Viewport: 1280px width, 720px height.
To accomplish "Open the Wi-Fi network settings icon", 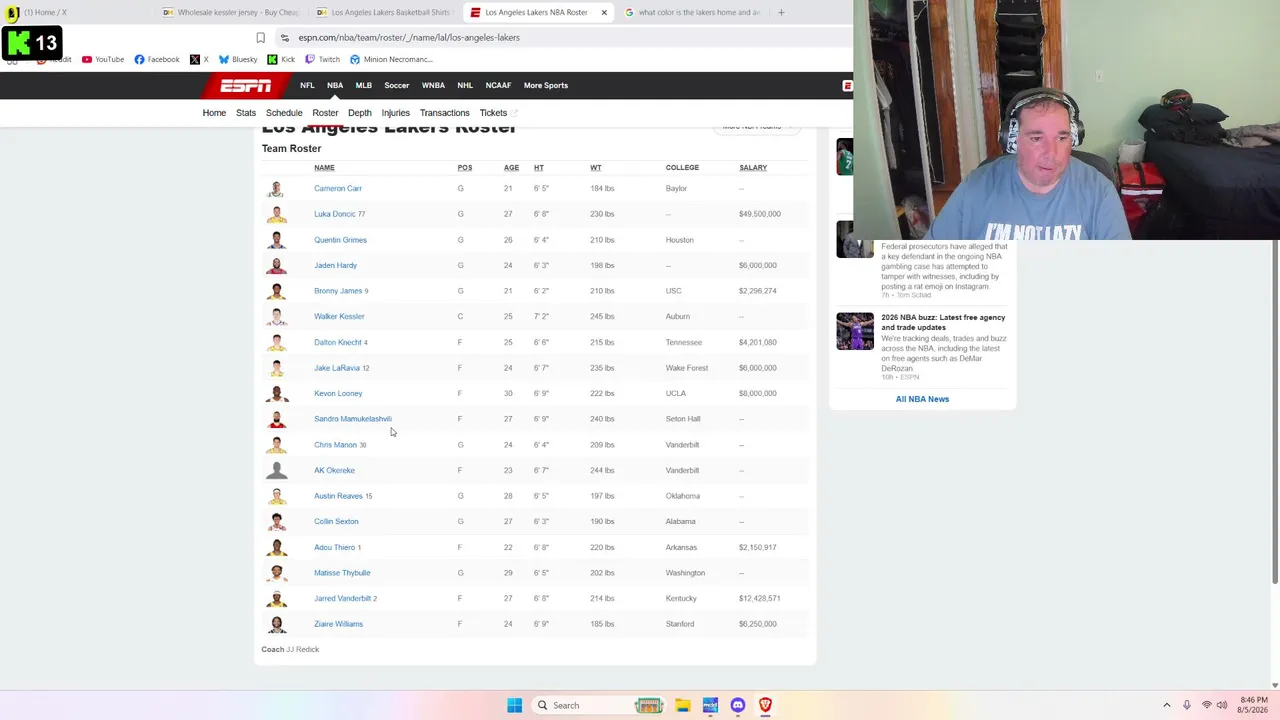I will click(1206, 705).
